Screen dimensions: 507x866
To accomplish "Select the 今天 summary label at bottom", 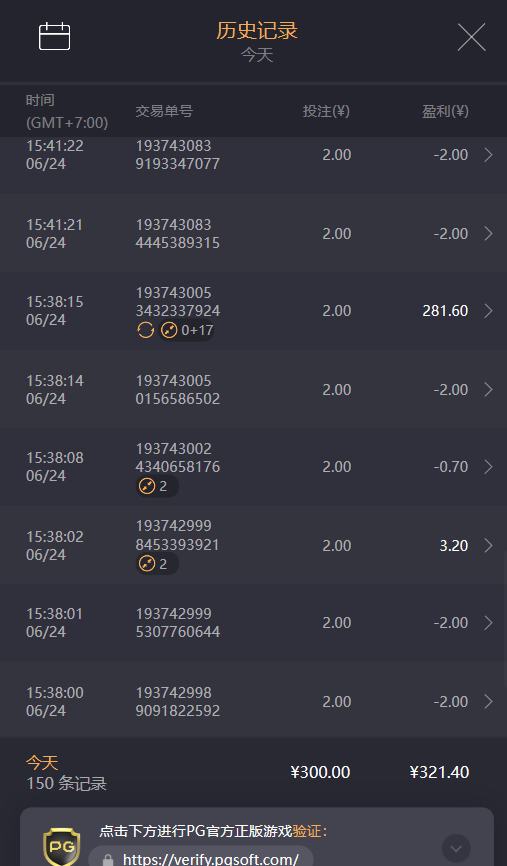I will [42, 763].
